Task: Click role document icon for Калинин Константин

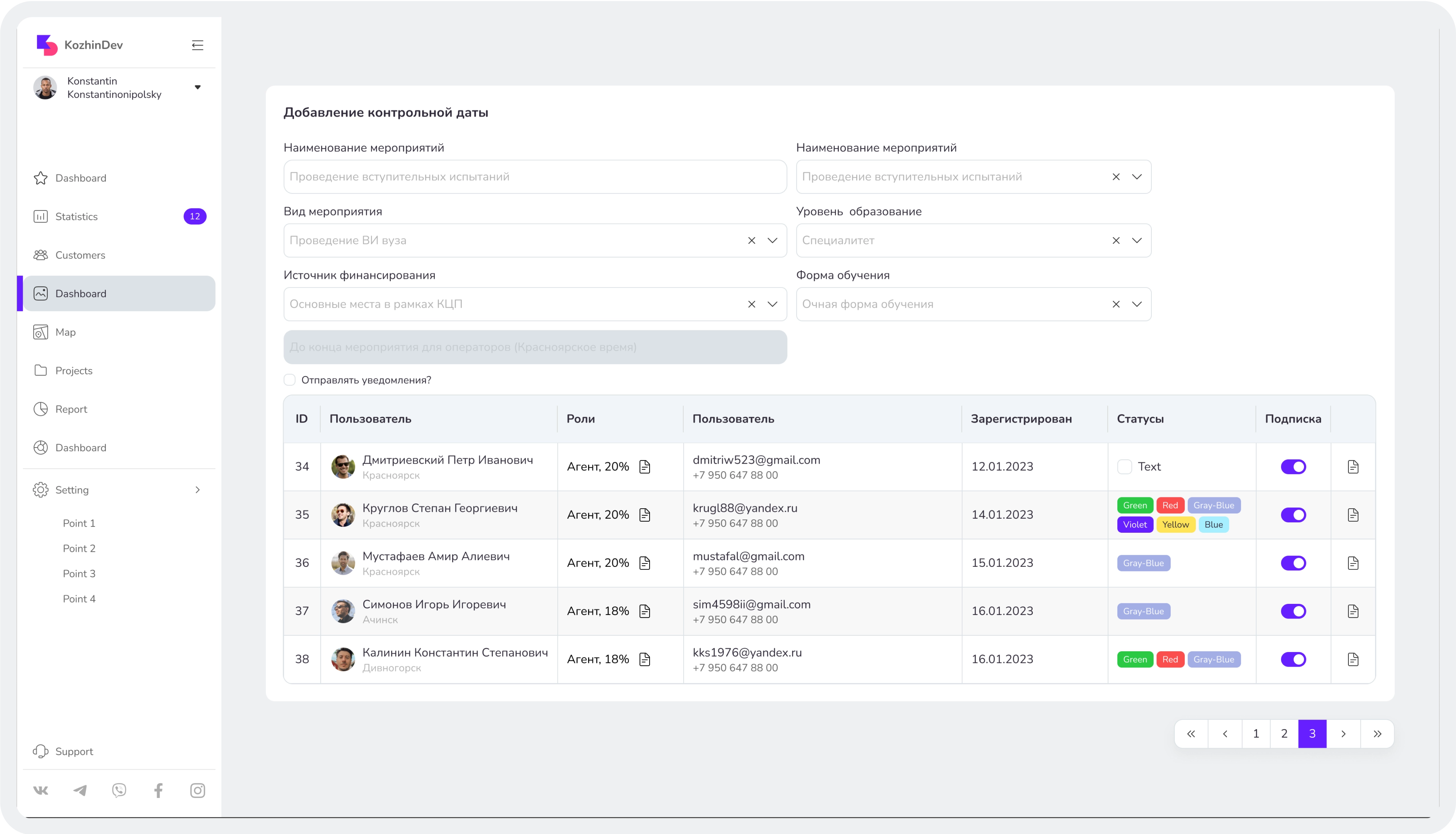Action: tap(645, 659)
